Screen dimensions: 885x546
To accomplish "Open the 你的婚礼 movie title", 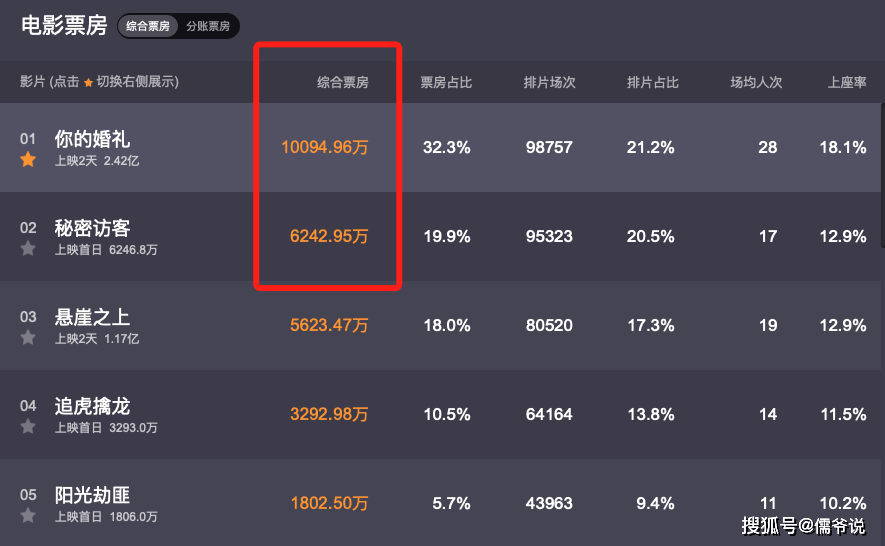I will [x=92, y=139].
